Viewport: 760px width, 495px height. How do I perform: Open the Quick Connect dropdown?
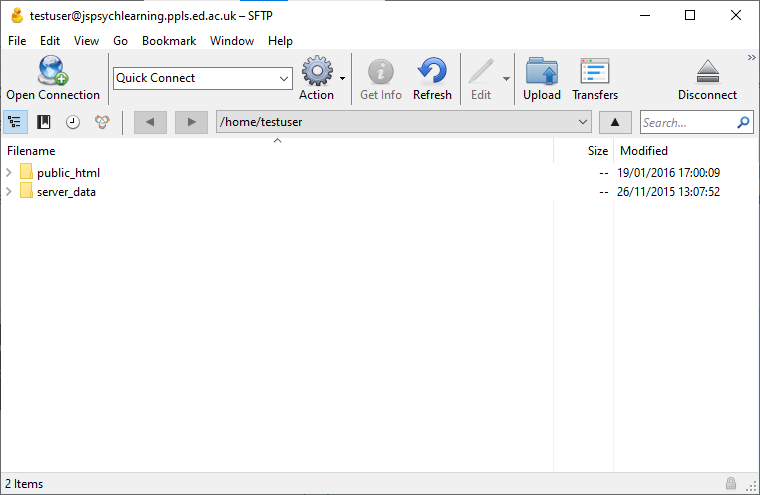[283, 78]
